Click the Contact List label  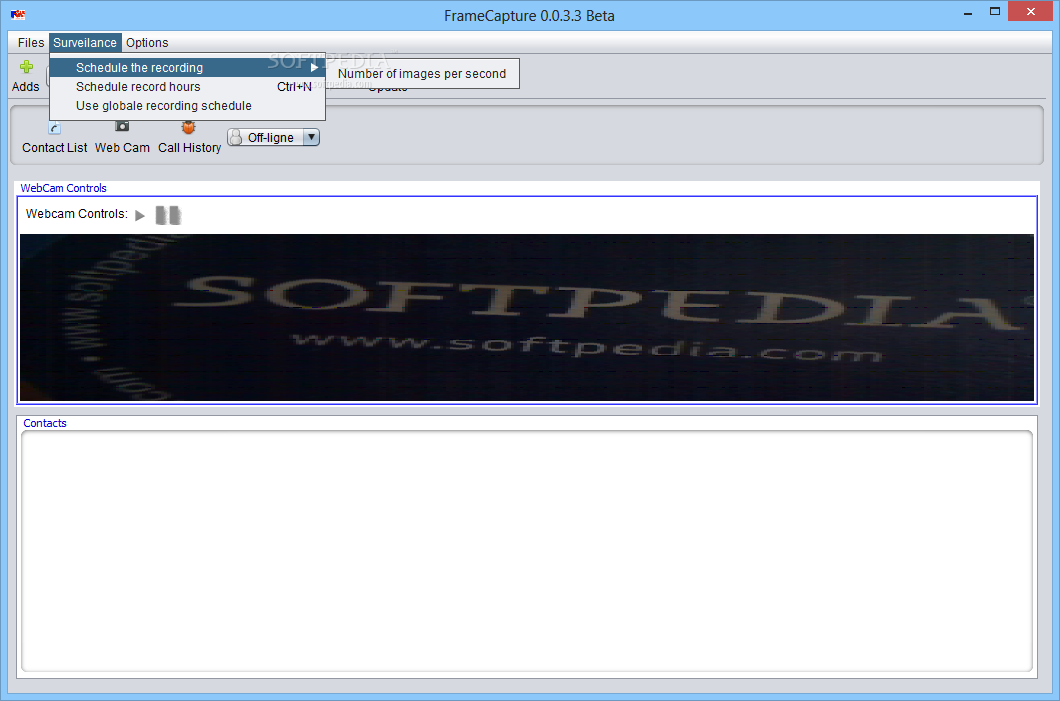click(x=55, y=147)
